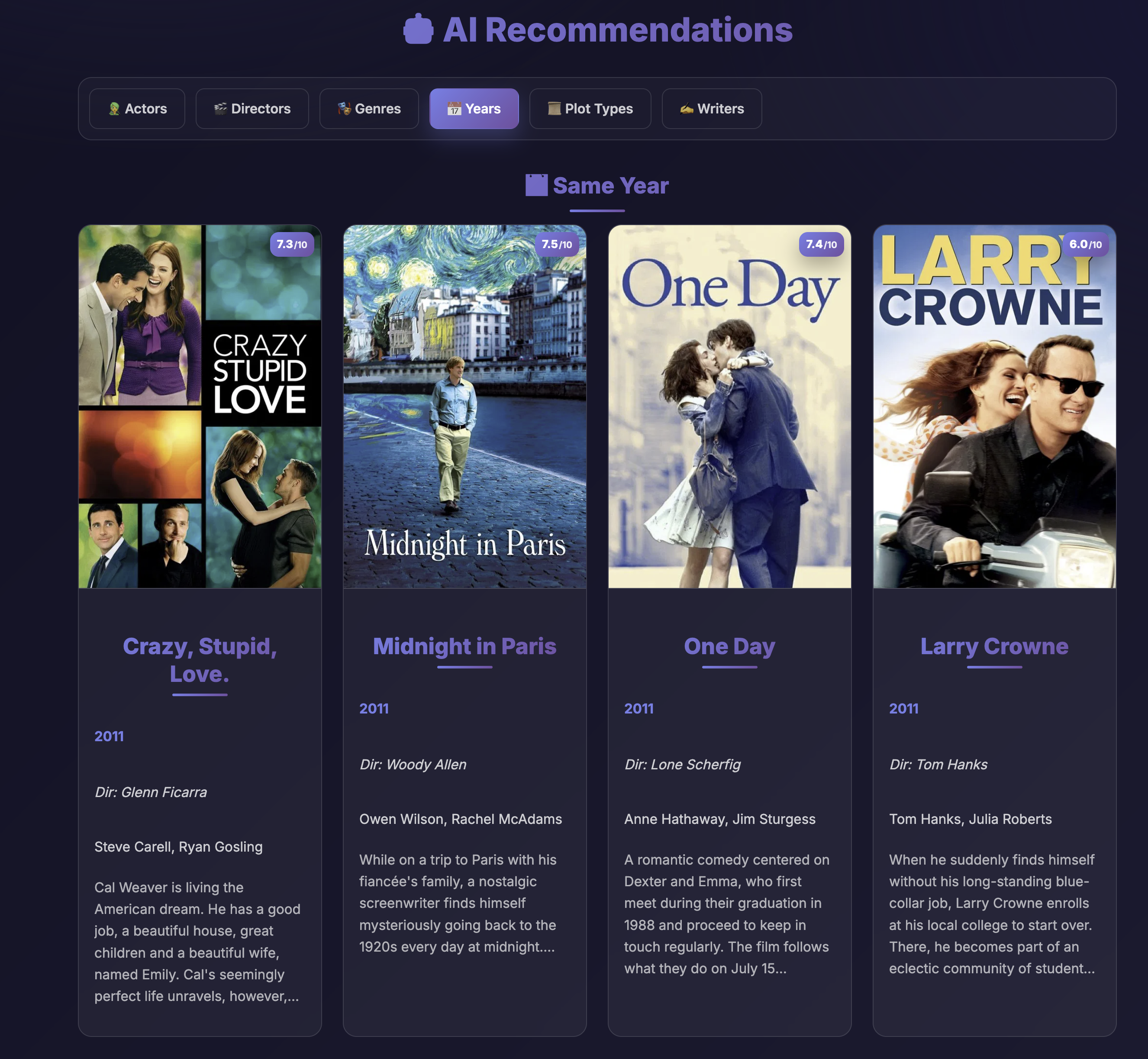Show Plot Types recommendations
This screenshot has height=1059, width=1148.
[x=590, y=108]
